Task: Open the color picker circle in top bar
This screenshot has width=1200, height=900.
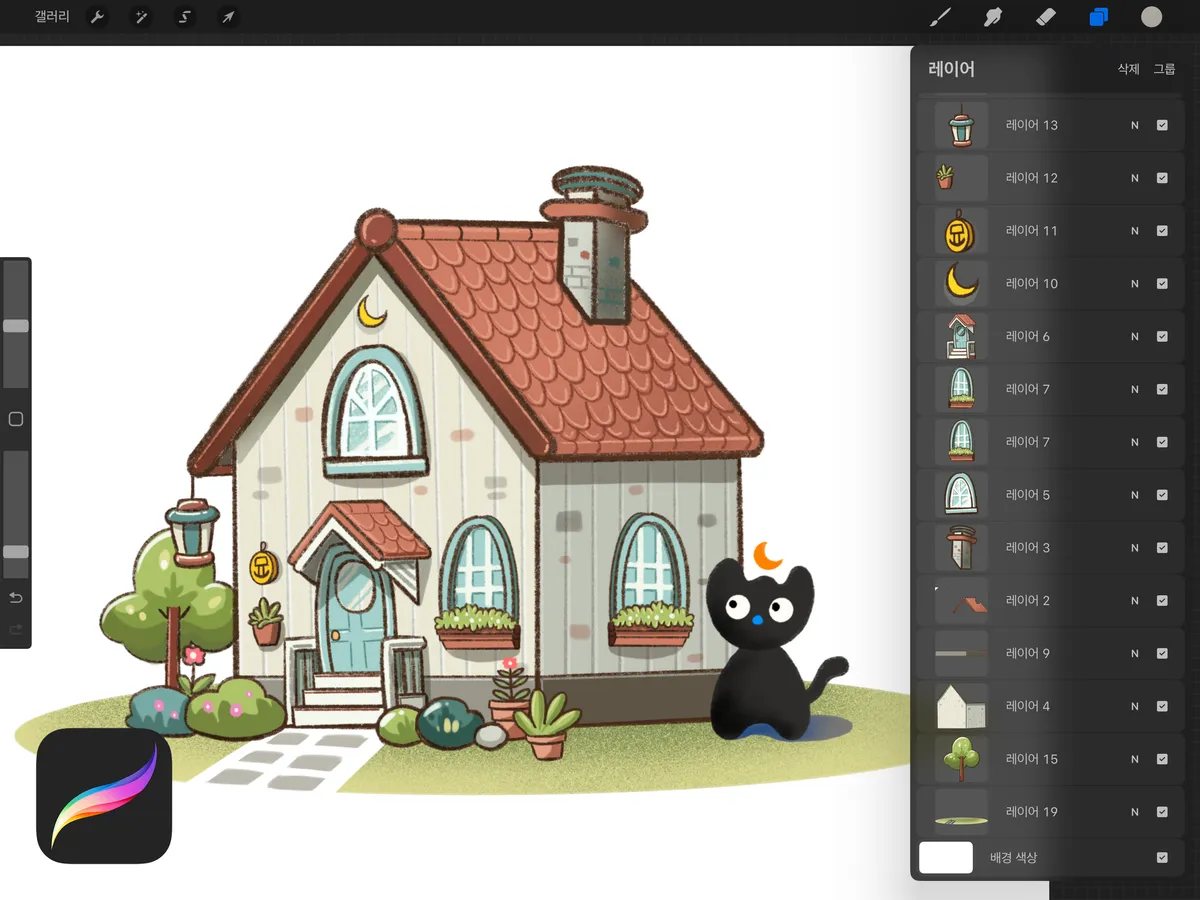Action: [1152, 17]
